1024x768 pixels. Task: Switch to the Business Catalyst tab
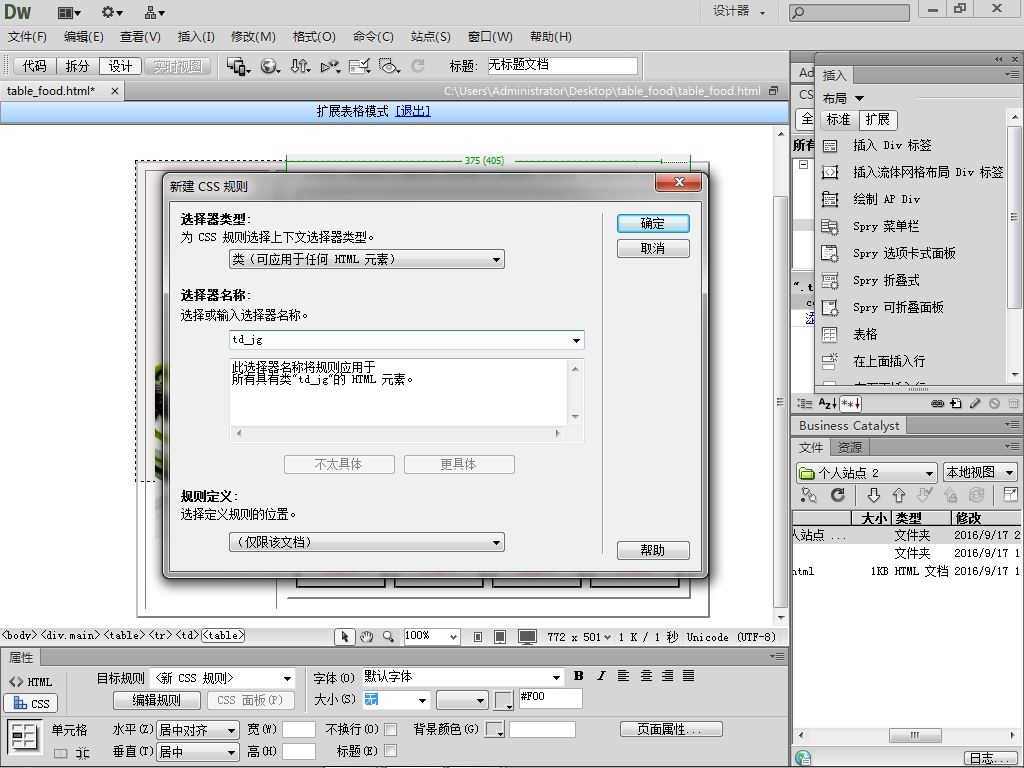coord(849,426)
